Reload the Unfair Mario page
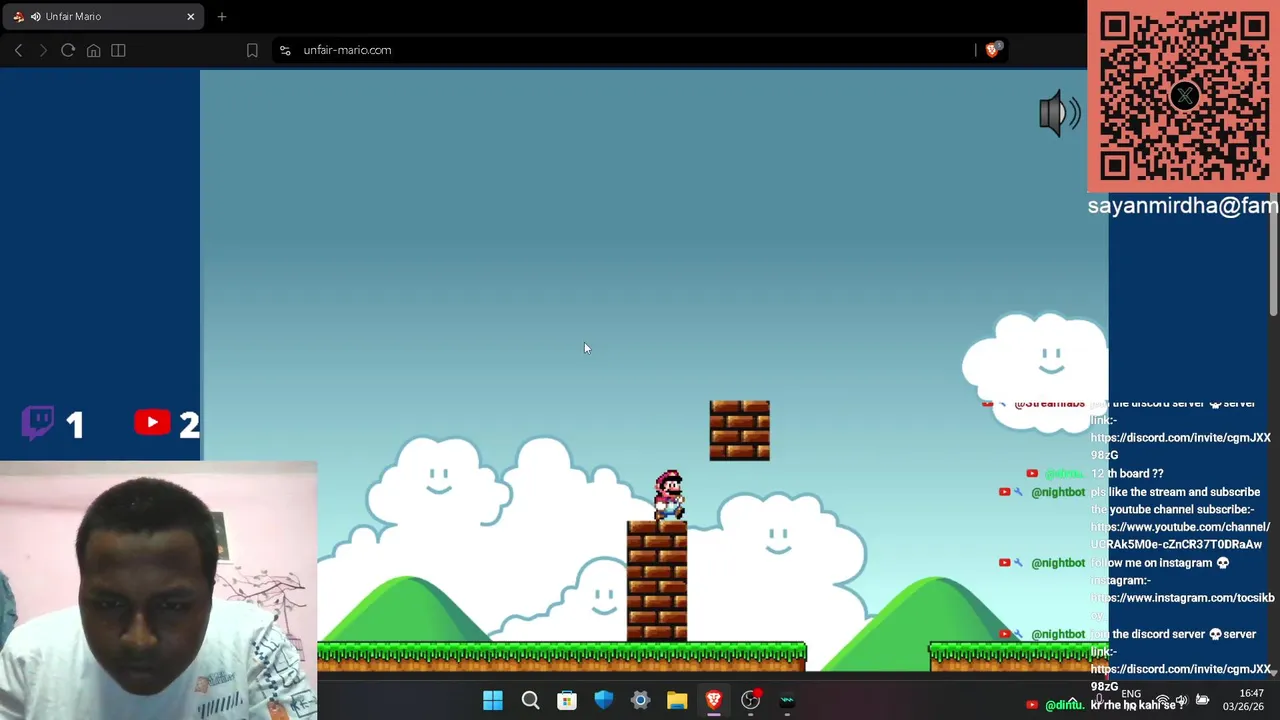 [68, 50]
